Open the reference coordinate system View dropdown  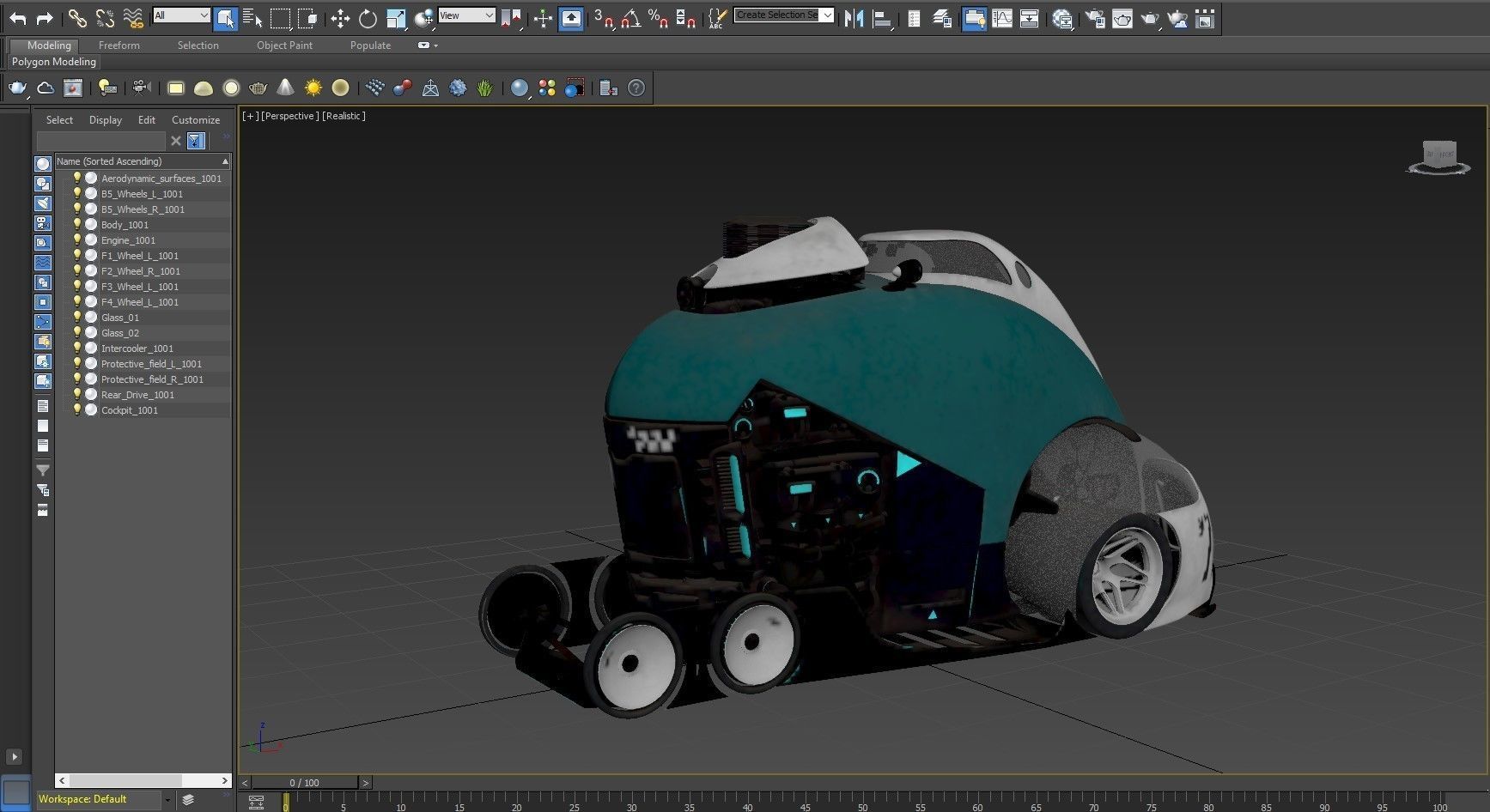(466, 15)
